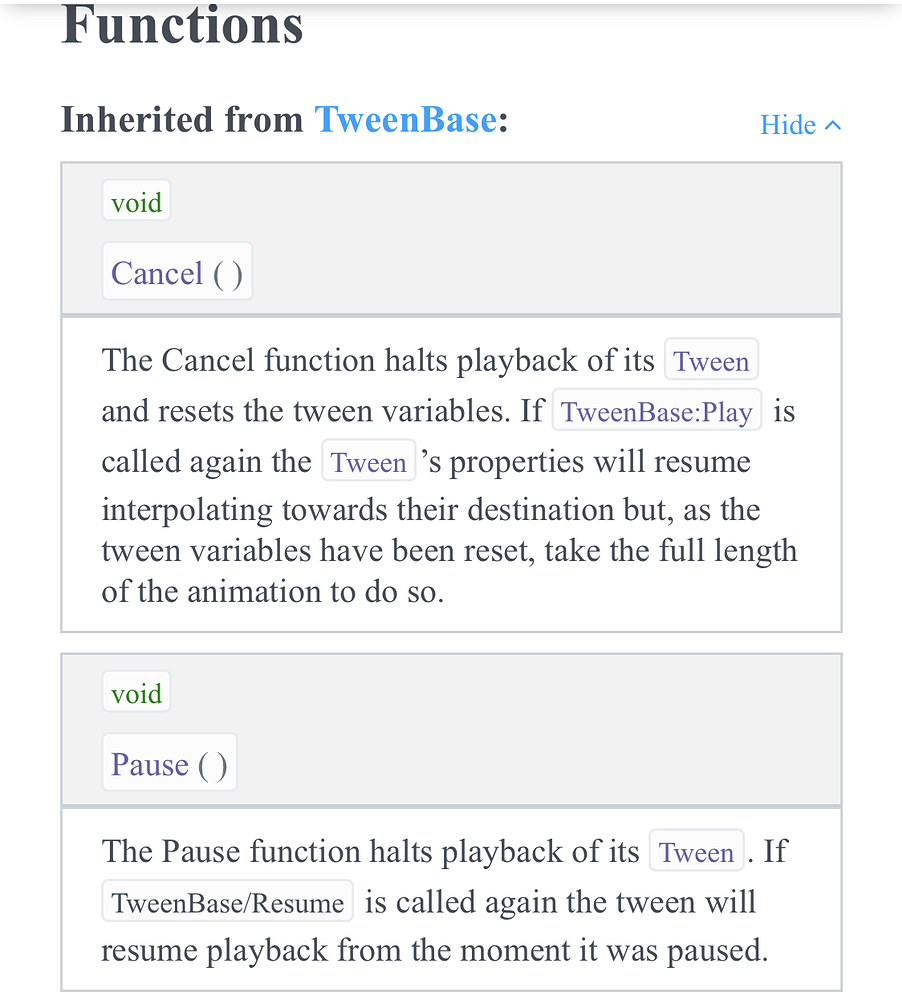Open the Tween link in Pause's description

(x=696, y=852)
